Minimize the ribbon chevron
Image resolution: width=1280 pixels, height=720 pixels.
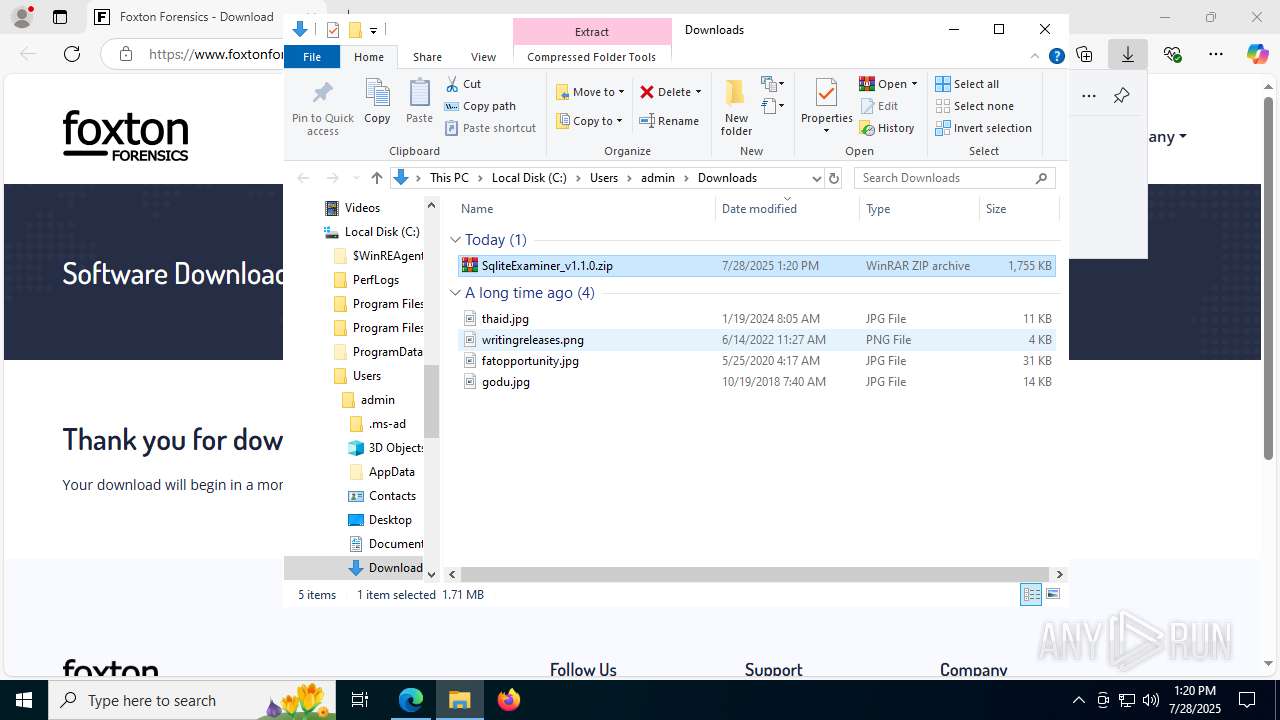tap(1036, 57)
